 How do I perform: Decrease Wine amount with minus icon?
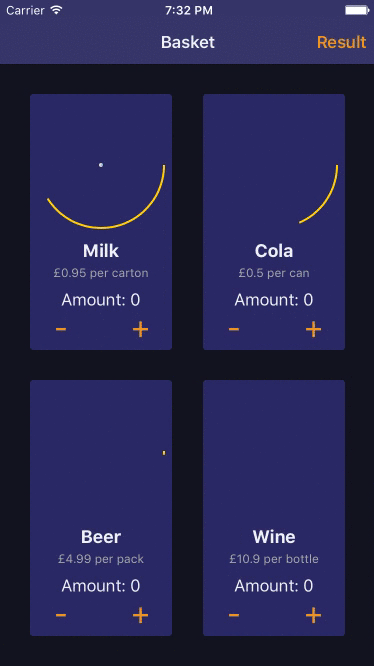234,615
